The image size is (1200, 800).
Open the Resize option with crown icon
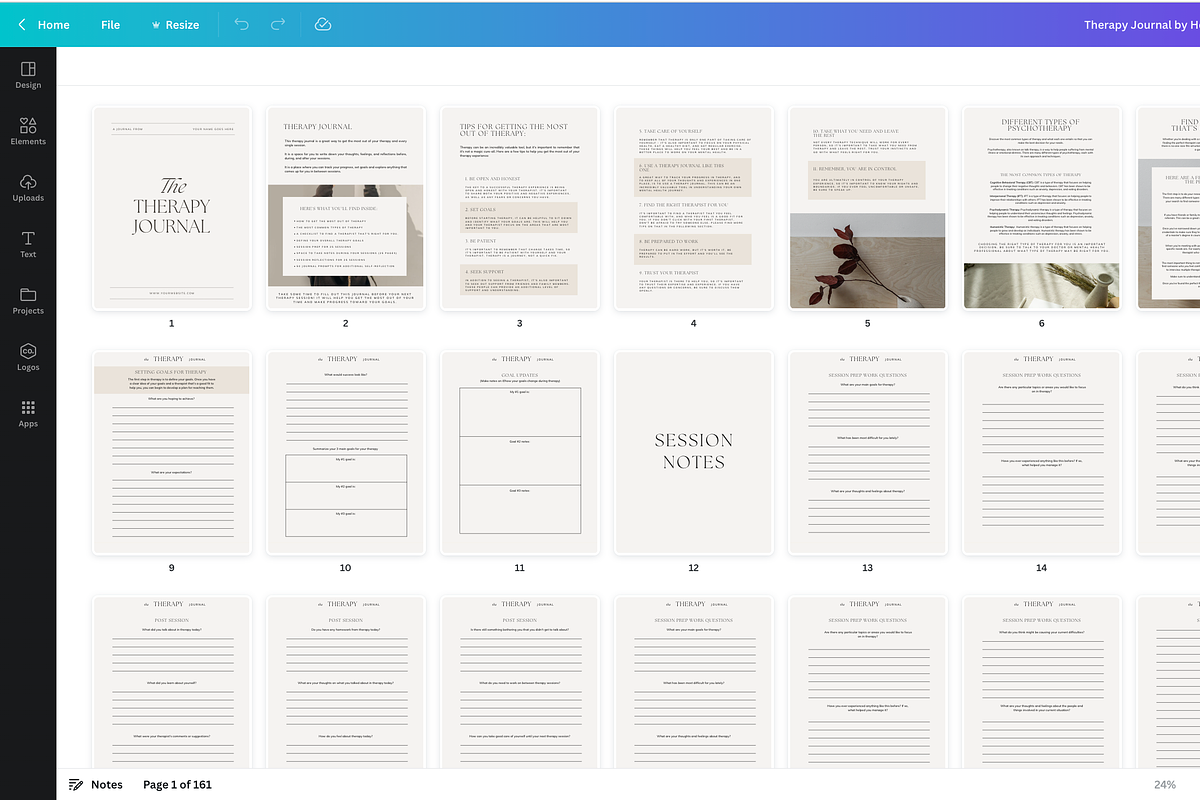tap(175, 25)
